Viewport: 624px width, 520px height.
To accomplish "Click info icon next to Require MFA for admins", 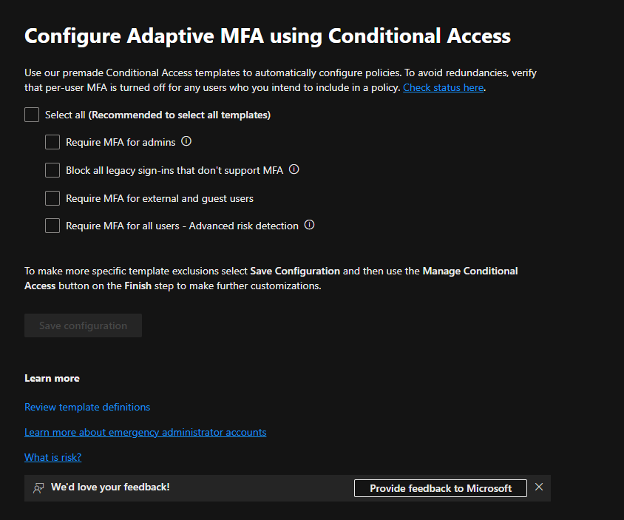I will tap(186, 142).
